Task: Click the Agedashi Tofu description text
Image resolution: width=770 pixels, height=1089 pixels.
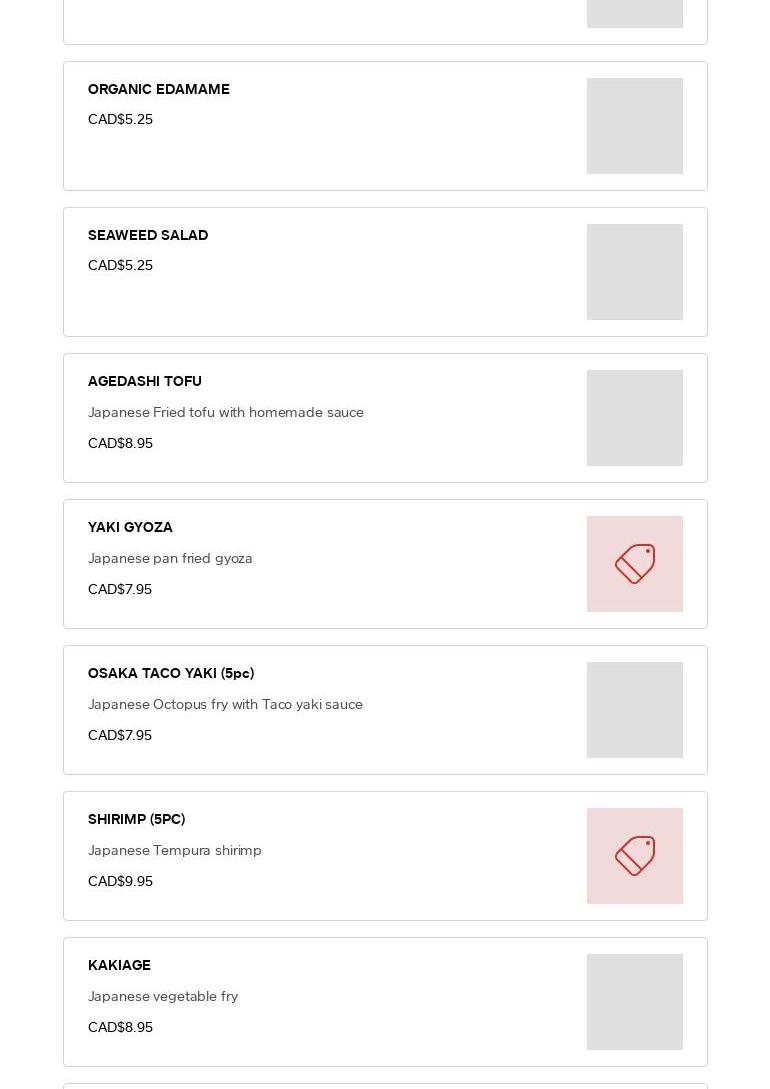Action: [x=226, y=412]
